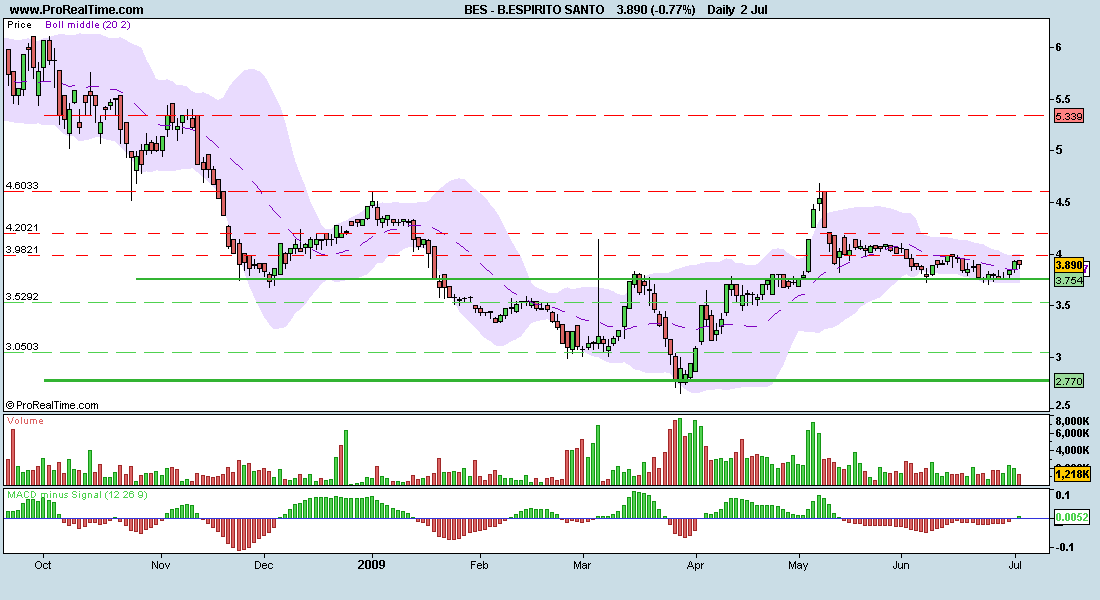Screen dimensions: 1100x600
Task: Click the 0.1 MACD-axis label
Action: pyautogui.click(x=1063, y=495)
